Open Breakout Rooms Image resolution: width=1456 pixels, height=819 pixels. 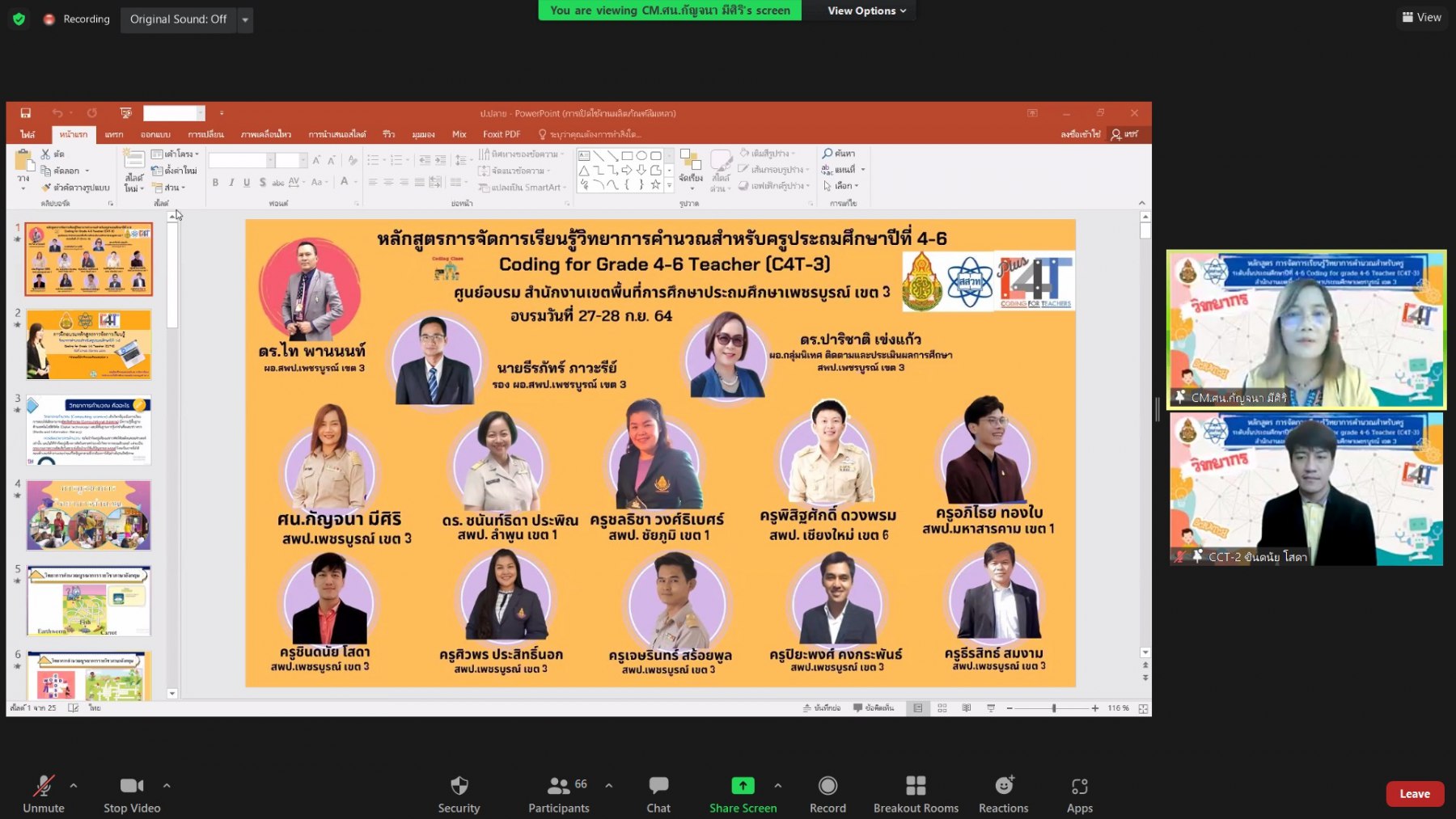tap(916, 786)
